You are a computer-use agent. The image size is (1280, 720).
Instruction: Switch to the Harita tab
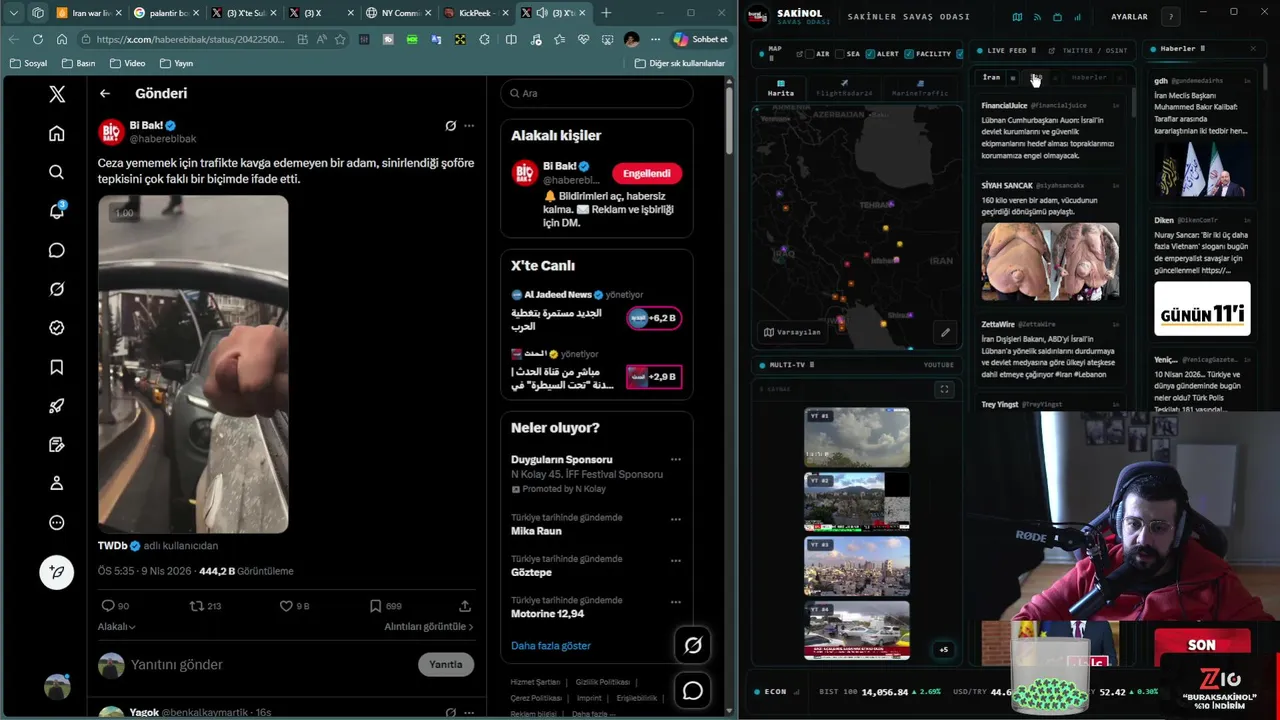click(x=781, y=88)
